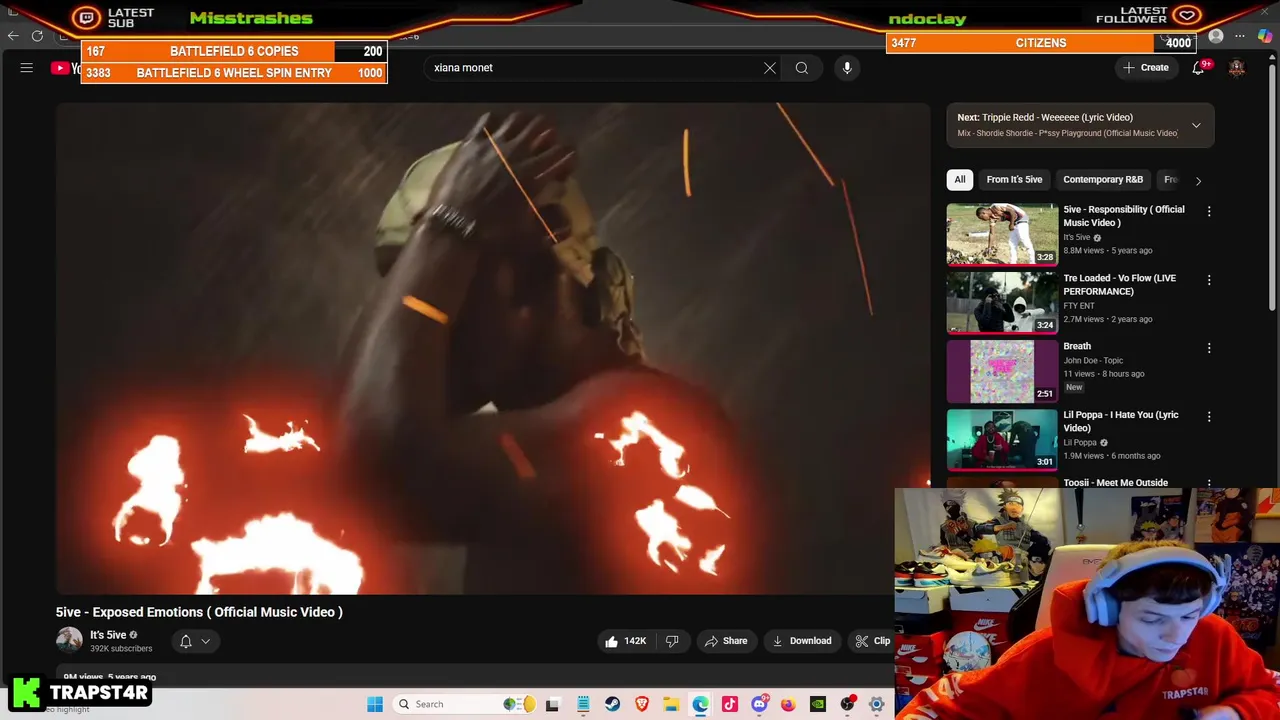1280x720 pixels.
Task: Dislike the Exposed Emotions video
Action: [672, 641]
